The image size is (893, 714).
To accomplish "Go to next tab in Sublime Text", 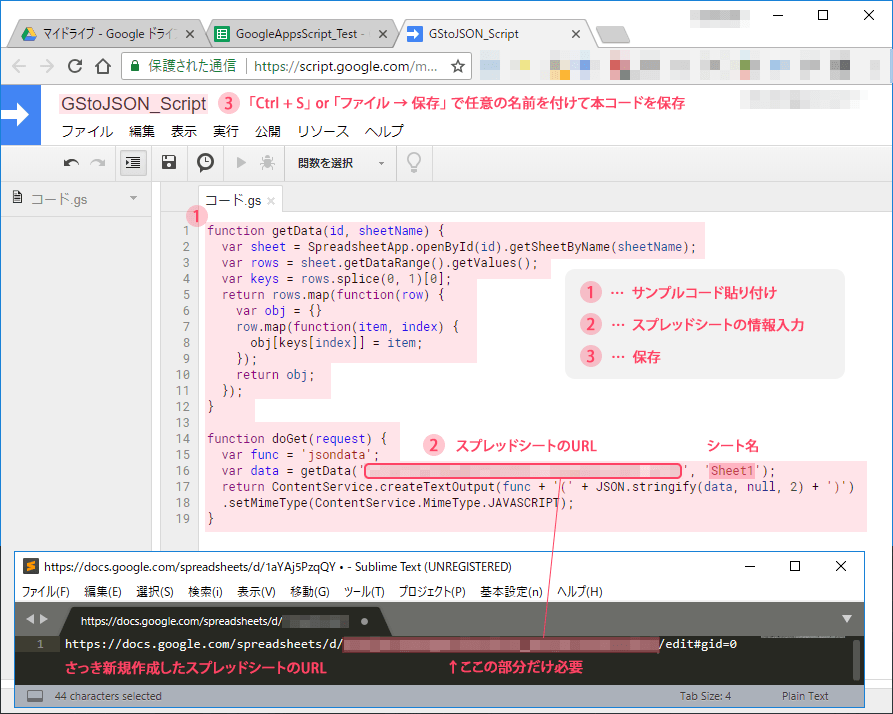I will 44,619.
